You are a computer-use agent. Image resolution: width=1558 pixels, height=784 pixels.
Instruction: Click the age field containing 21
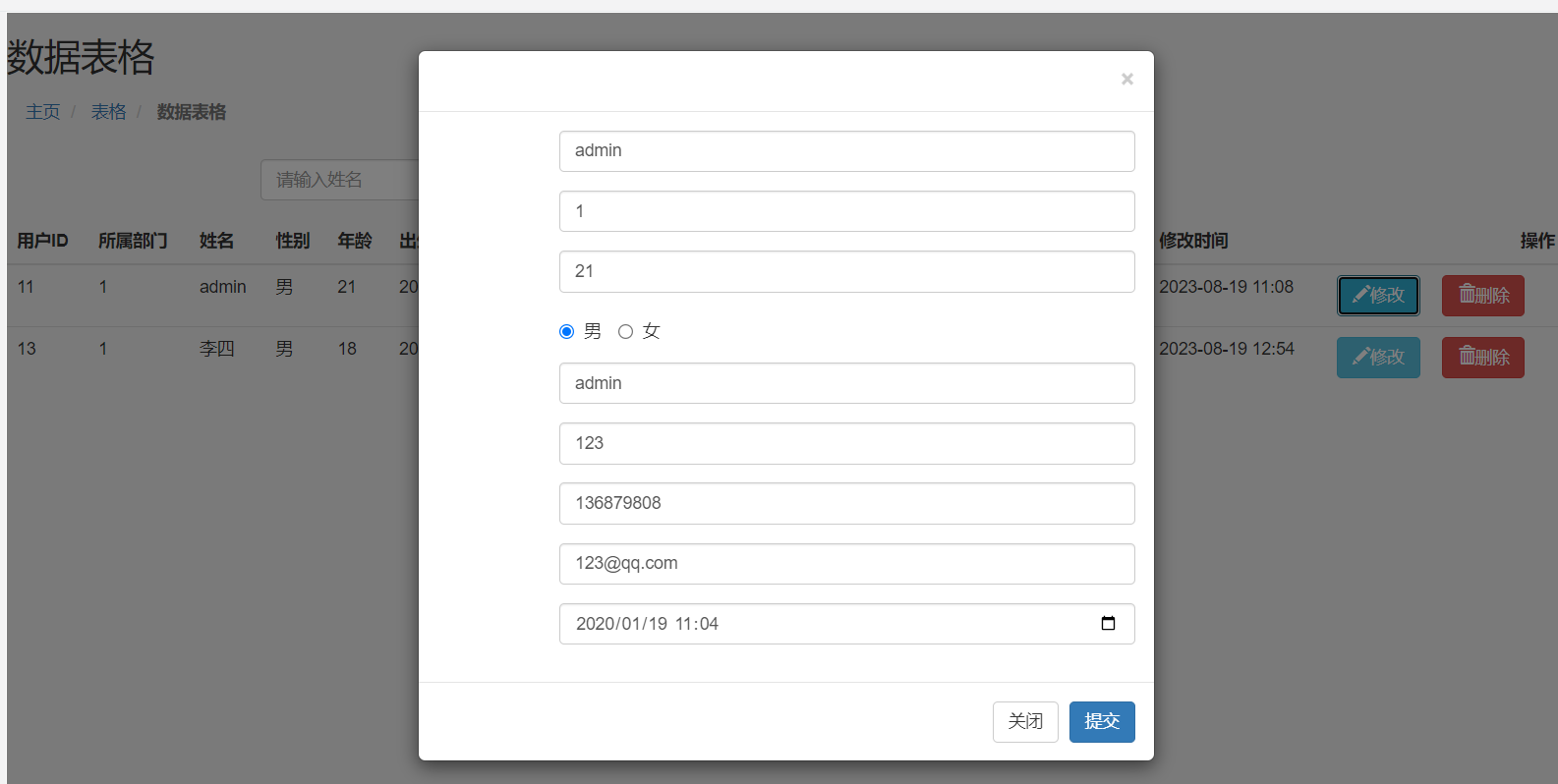847,271
